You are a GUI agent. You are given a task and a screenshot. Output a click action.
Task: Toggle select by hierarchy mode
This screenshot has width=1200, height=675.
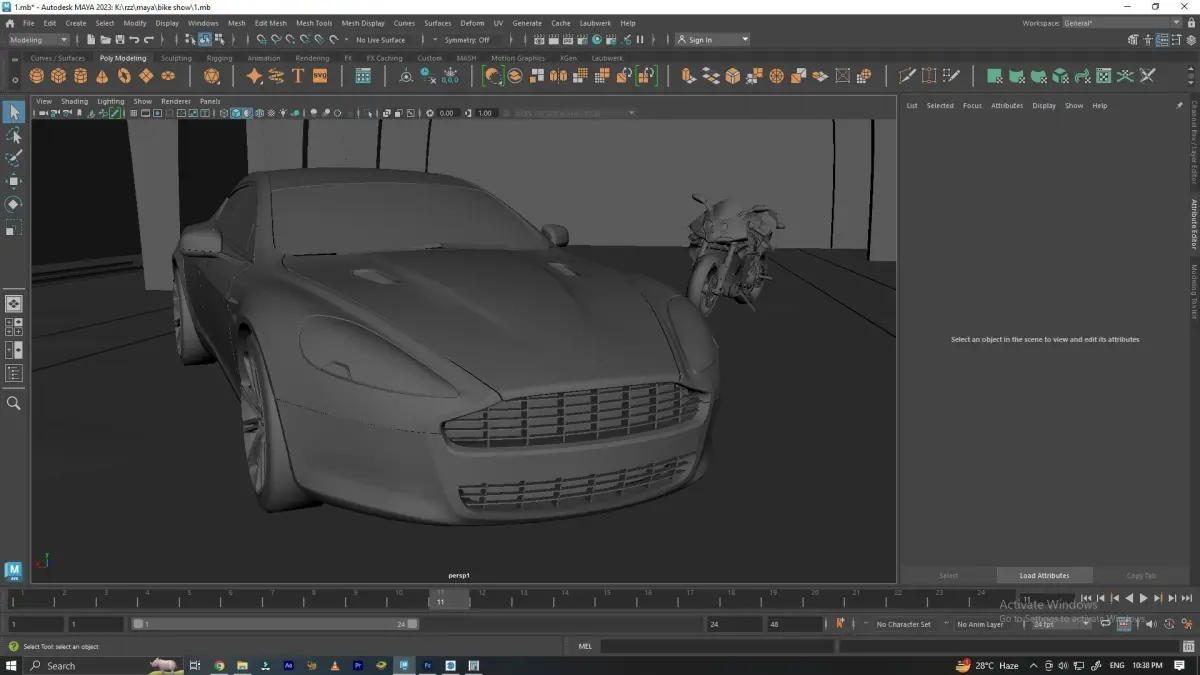coord(191,40)
